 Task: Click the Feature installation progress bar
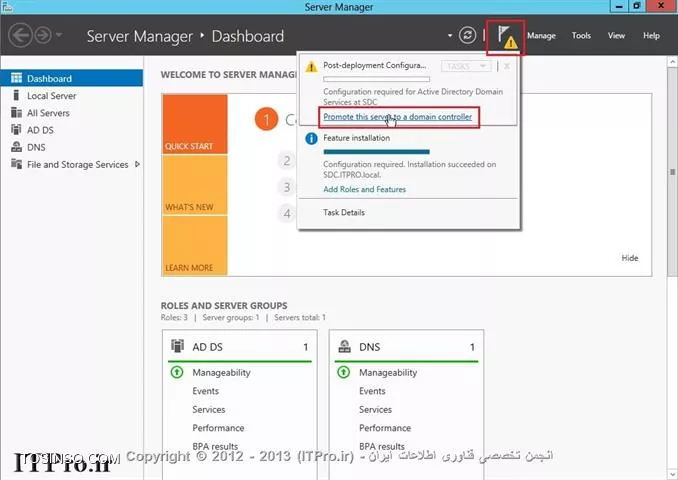377,152
